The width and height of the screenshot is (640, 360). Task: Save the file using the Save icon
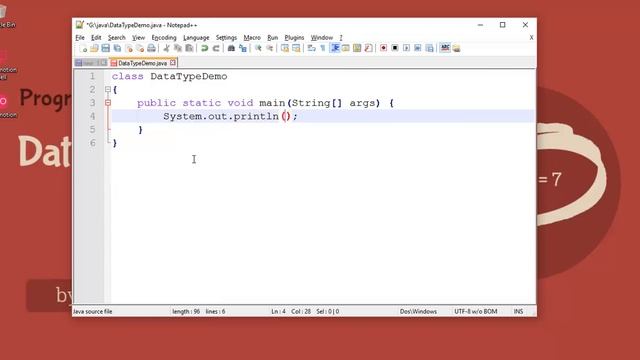click(106, 48)
